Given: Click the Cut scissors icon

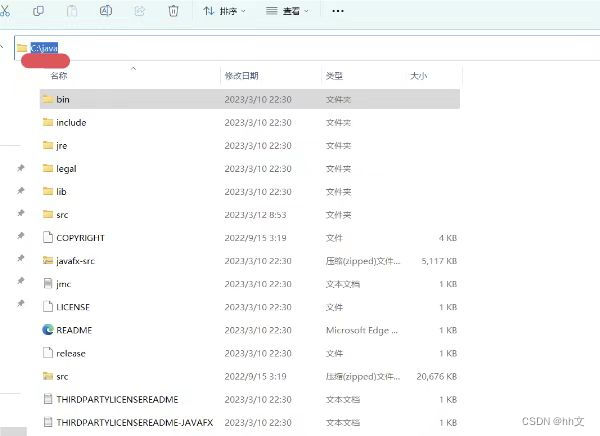Looking at the screenshot, I should click(x=5, y=10).
